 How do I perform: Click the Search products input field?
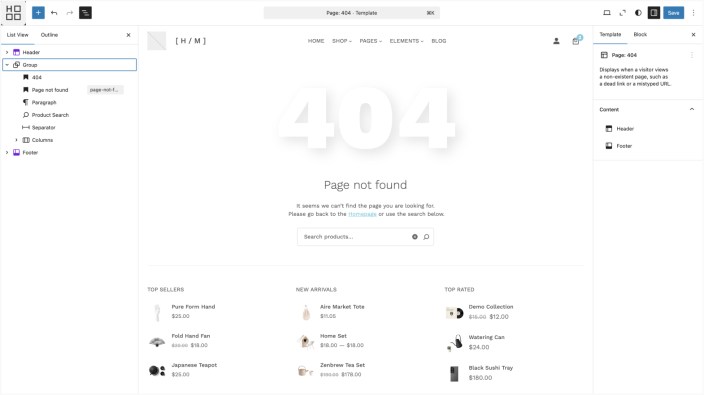click(x=355, y=237)
